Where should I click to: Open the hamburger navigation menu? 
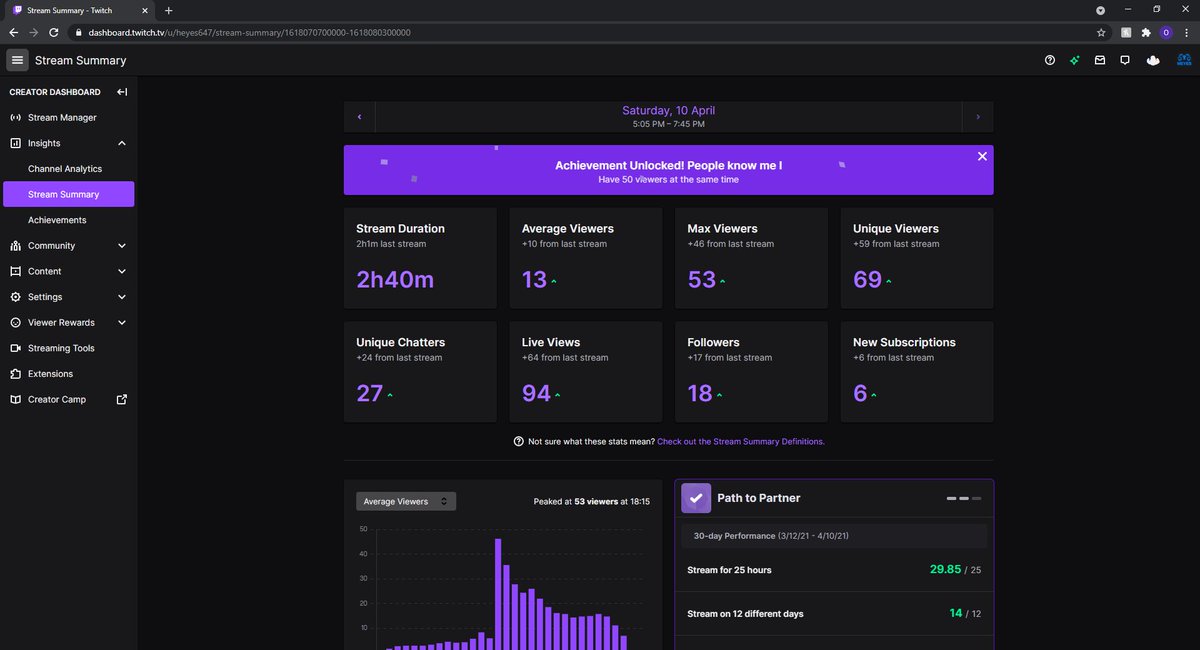[18, 60]
